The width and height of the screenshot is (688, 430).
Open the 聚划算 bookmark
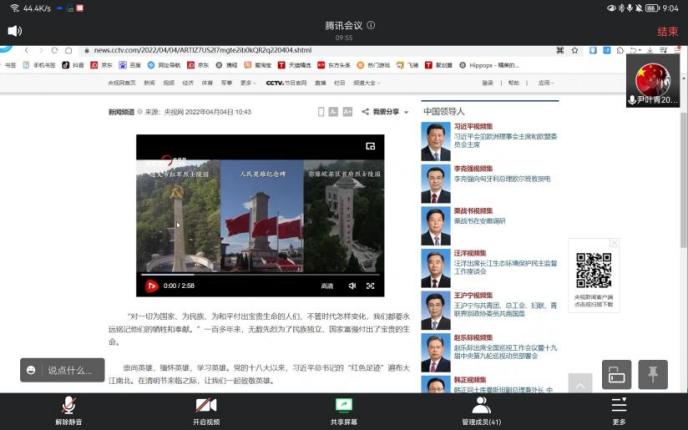tap(439, 65)
